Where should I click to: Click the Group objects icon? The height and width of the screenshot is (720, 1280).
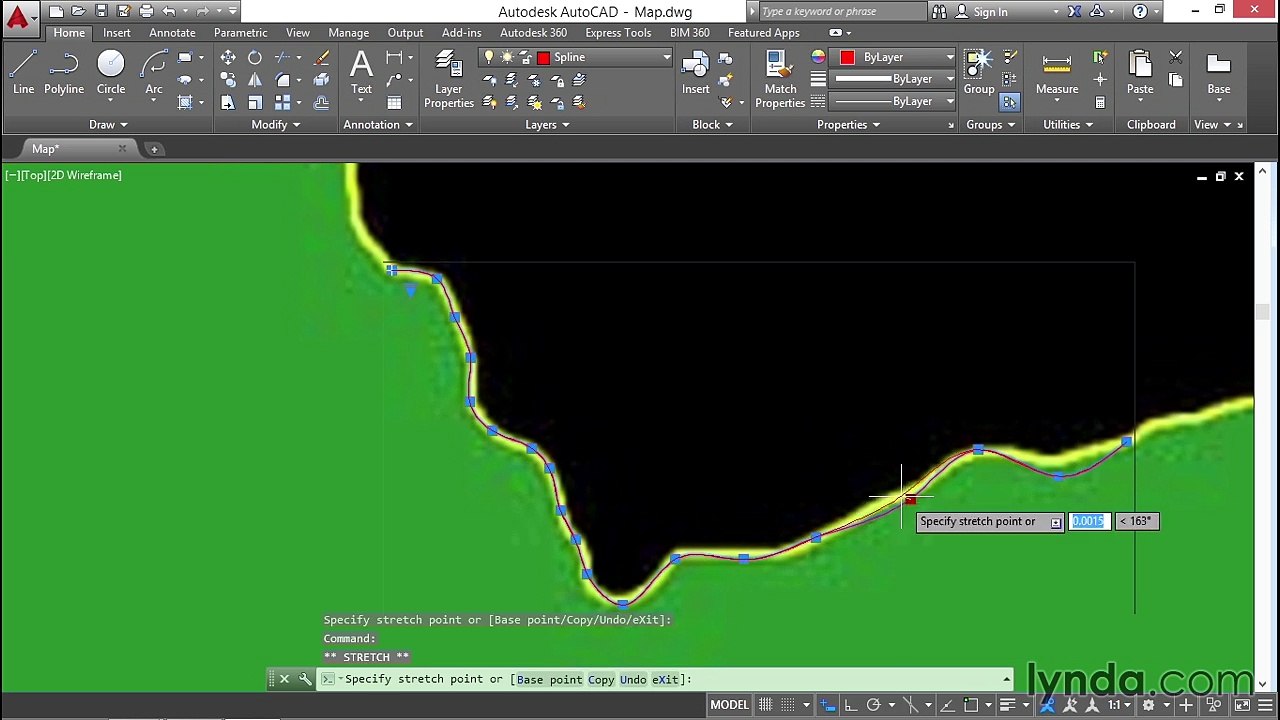click(x=979, y=74)
